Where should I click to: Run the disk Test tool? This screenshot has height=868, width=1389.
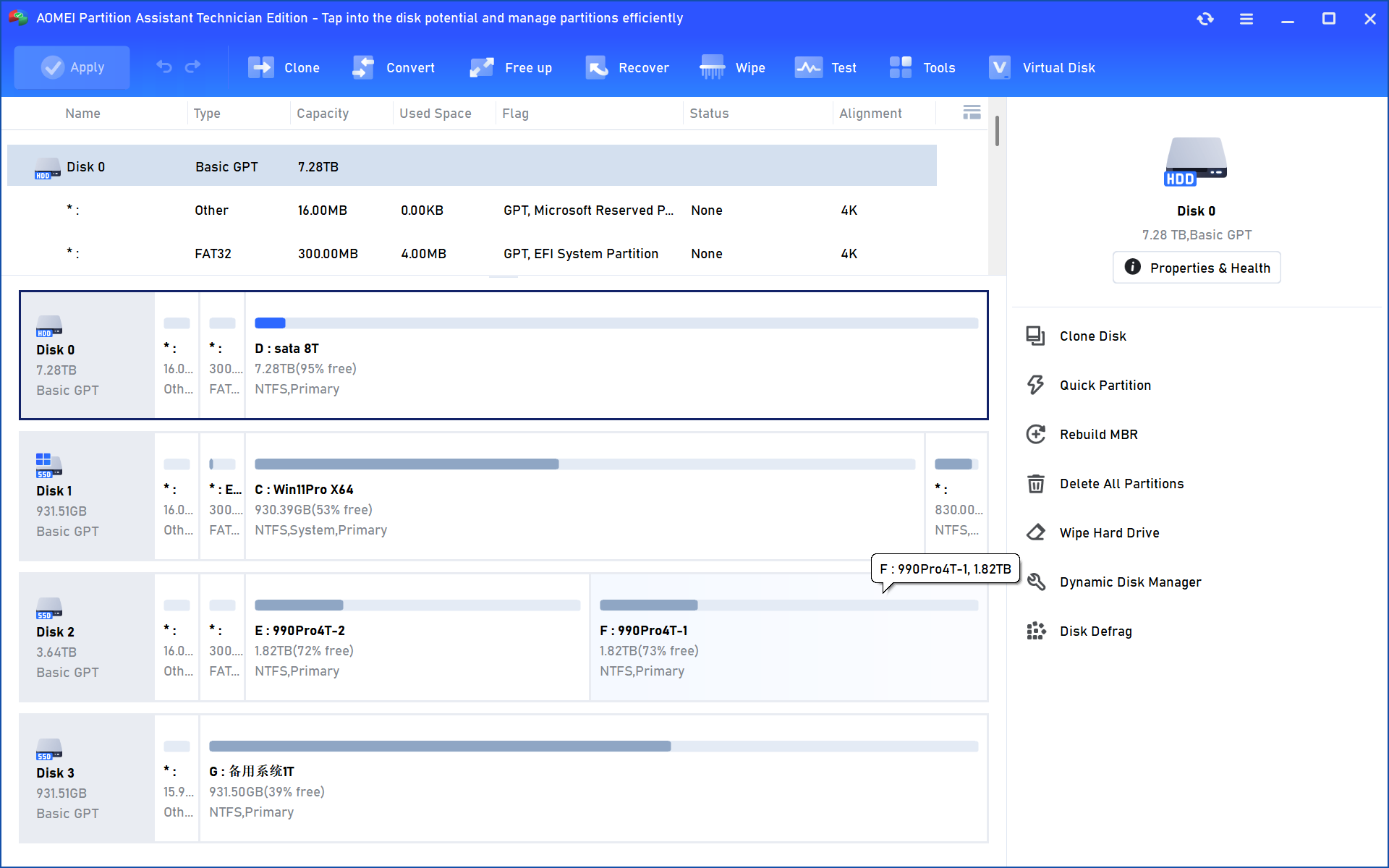(826, 67)
